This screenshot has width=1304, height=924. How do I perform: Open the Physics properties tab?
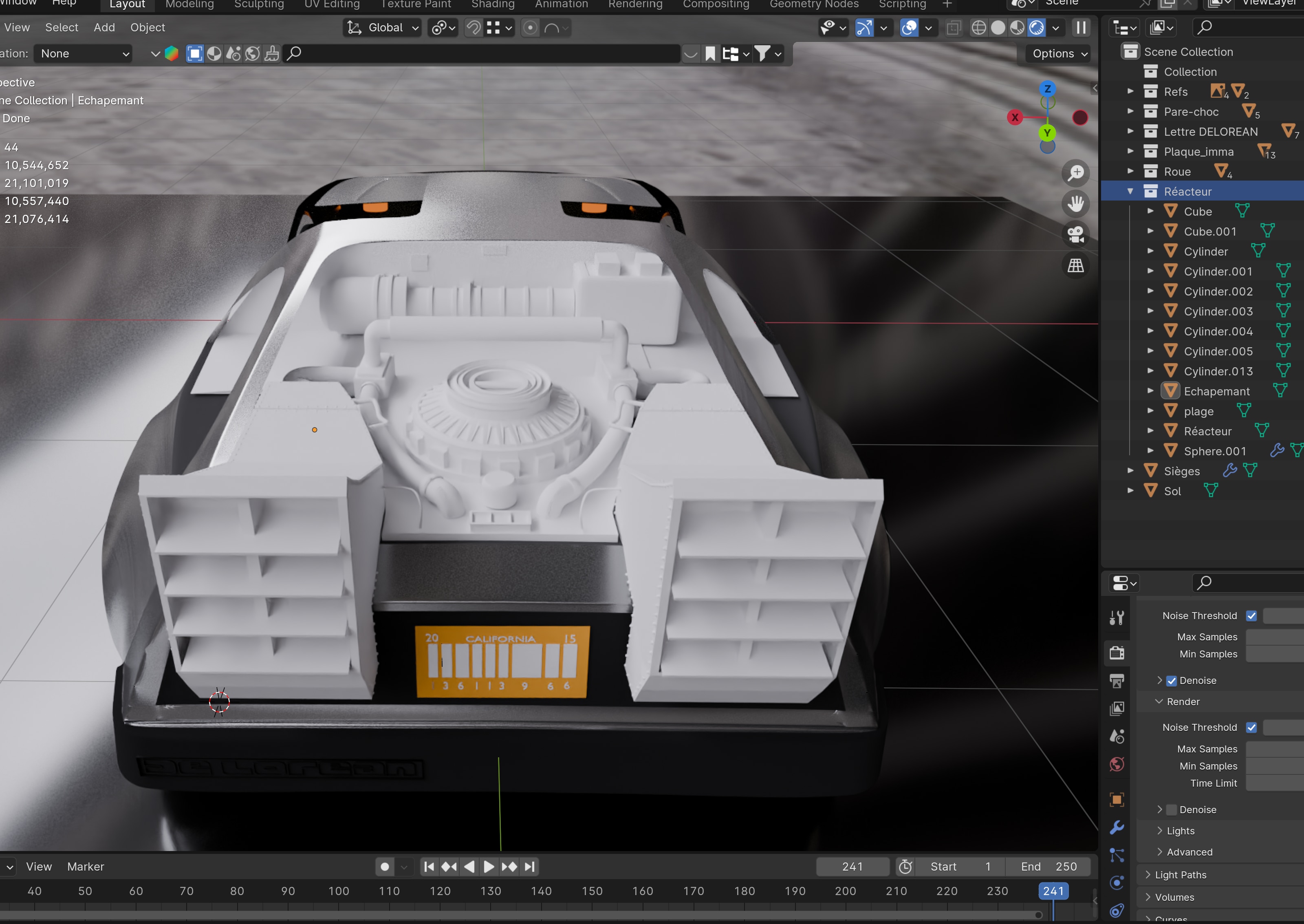coord(1117,882)
